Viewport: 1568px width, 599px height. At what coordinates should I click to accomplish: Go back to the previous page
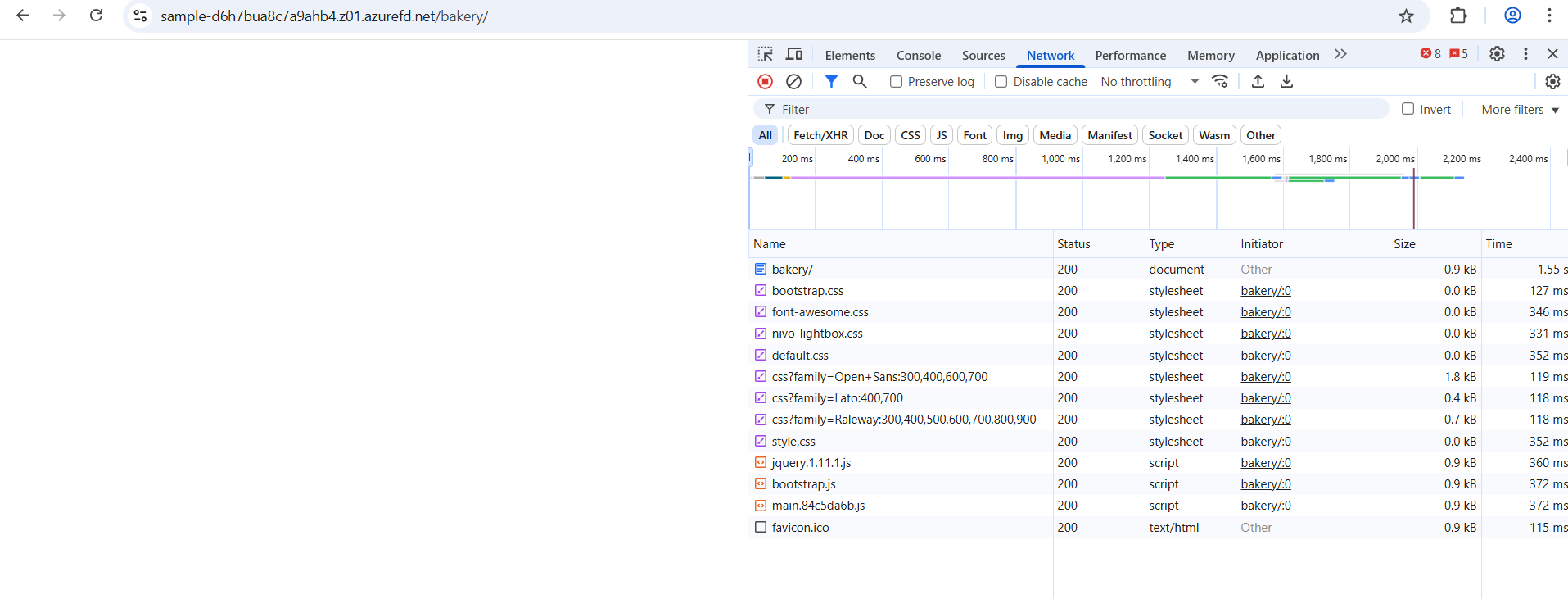pyautogui.click(x=23, y=16)
